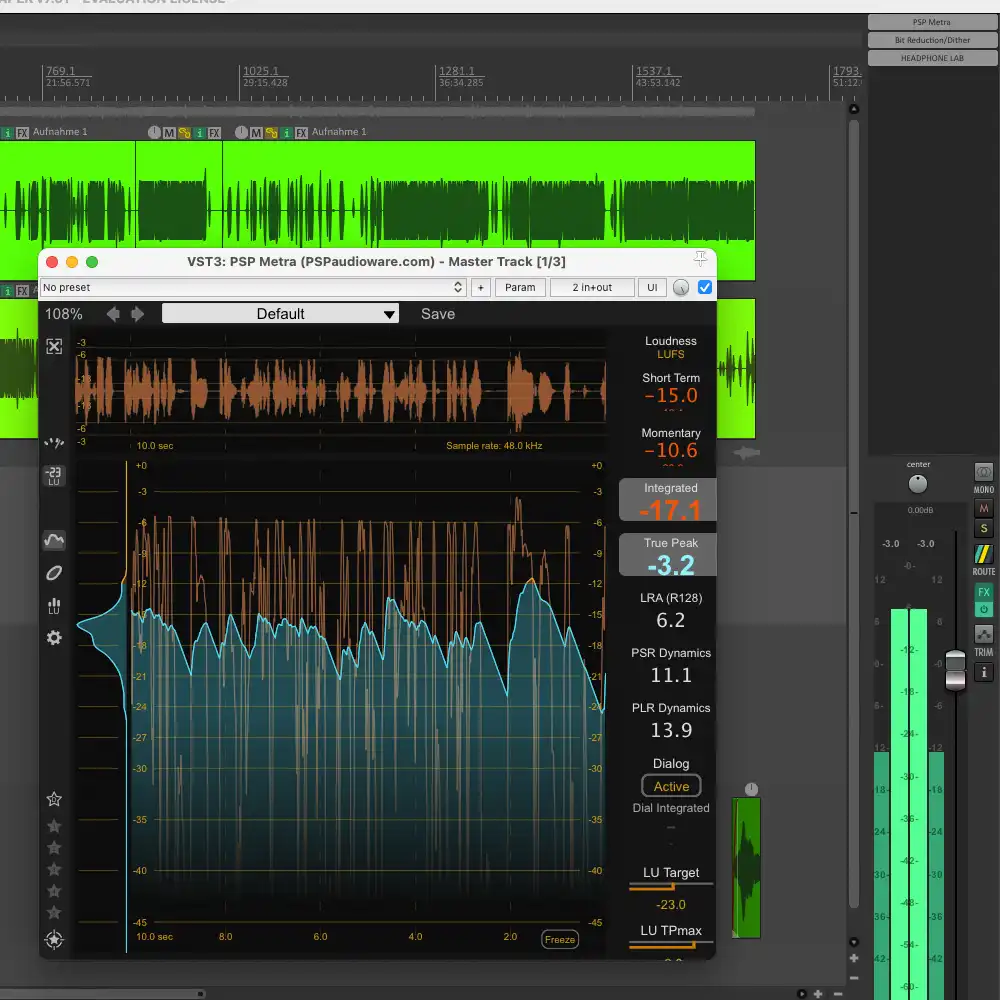Open the master ROUTE button
This screenshot has width=1000, height=1000.
[983, 555]
